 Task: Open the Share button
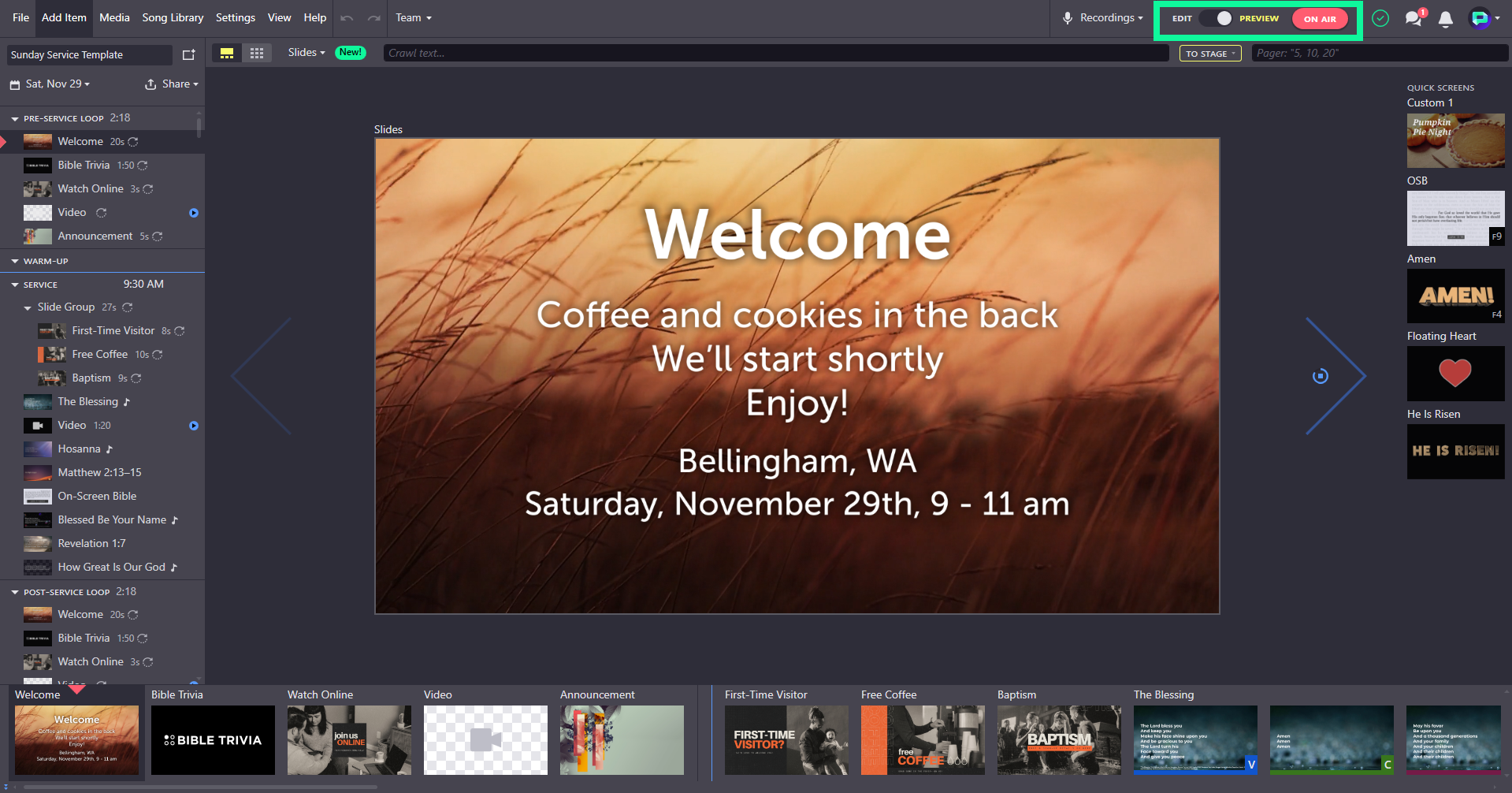point(172,84)
